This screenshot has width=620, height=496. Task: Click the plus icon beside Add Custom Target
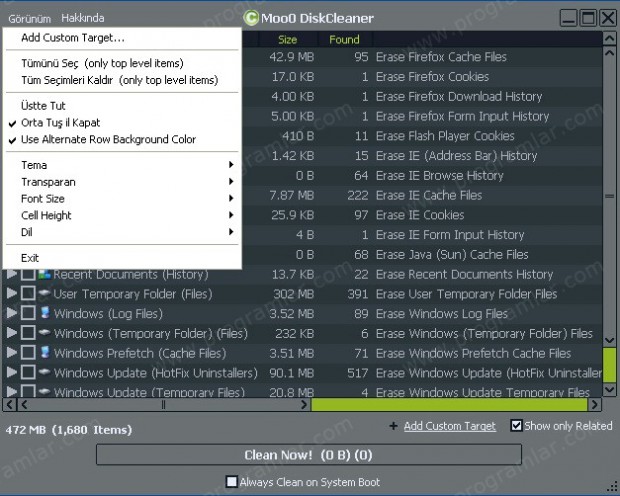point(393,426)
